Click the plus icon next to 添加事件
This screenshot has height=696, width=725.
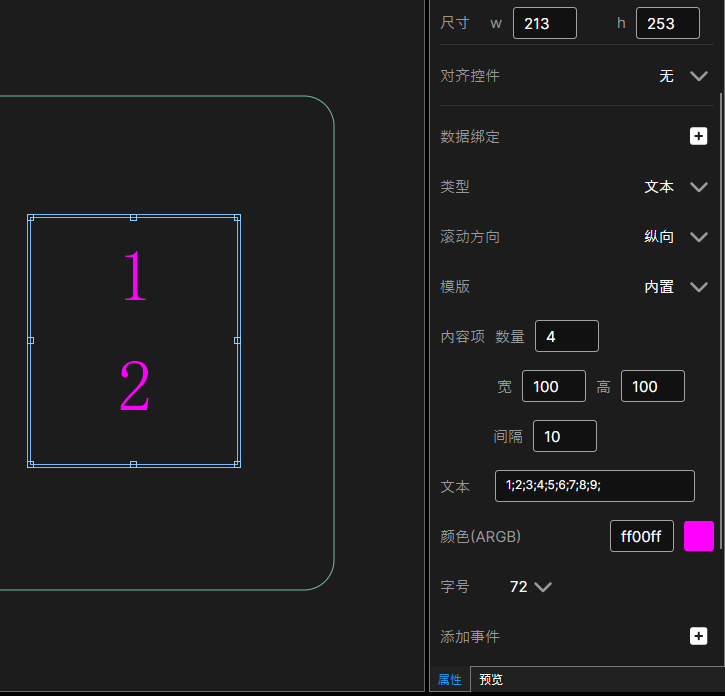click(698, 636)
